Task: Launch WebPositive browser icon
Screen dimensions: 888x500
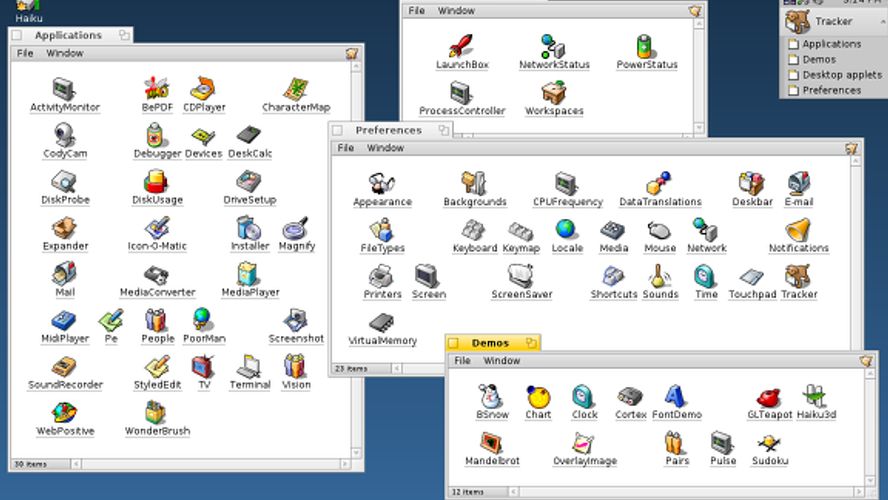Action: click(64, 413)
